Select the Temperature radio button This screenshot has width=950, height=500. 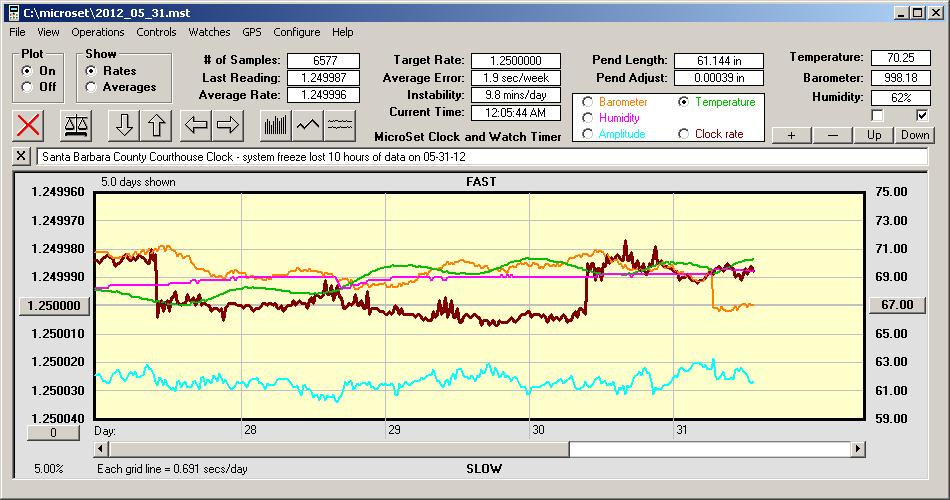683,102
